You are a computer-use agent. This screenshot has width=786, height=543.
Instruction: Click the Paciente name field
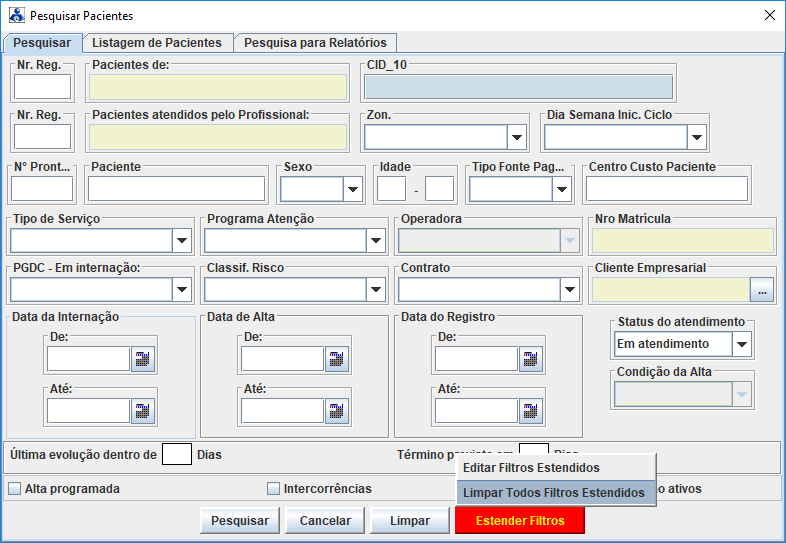pos(176,190)
